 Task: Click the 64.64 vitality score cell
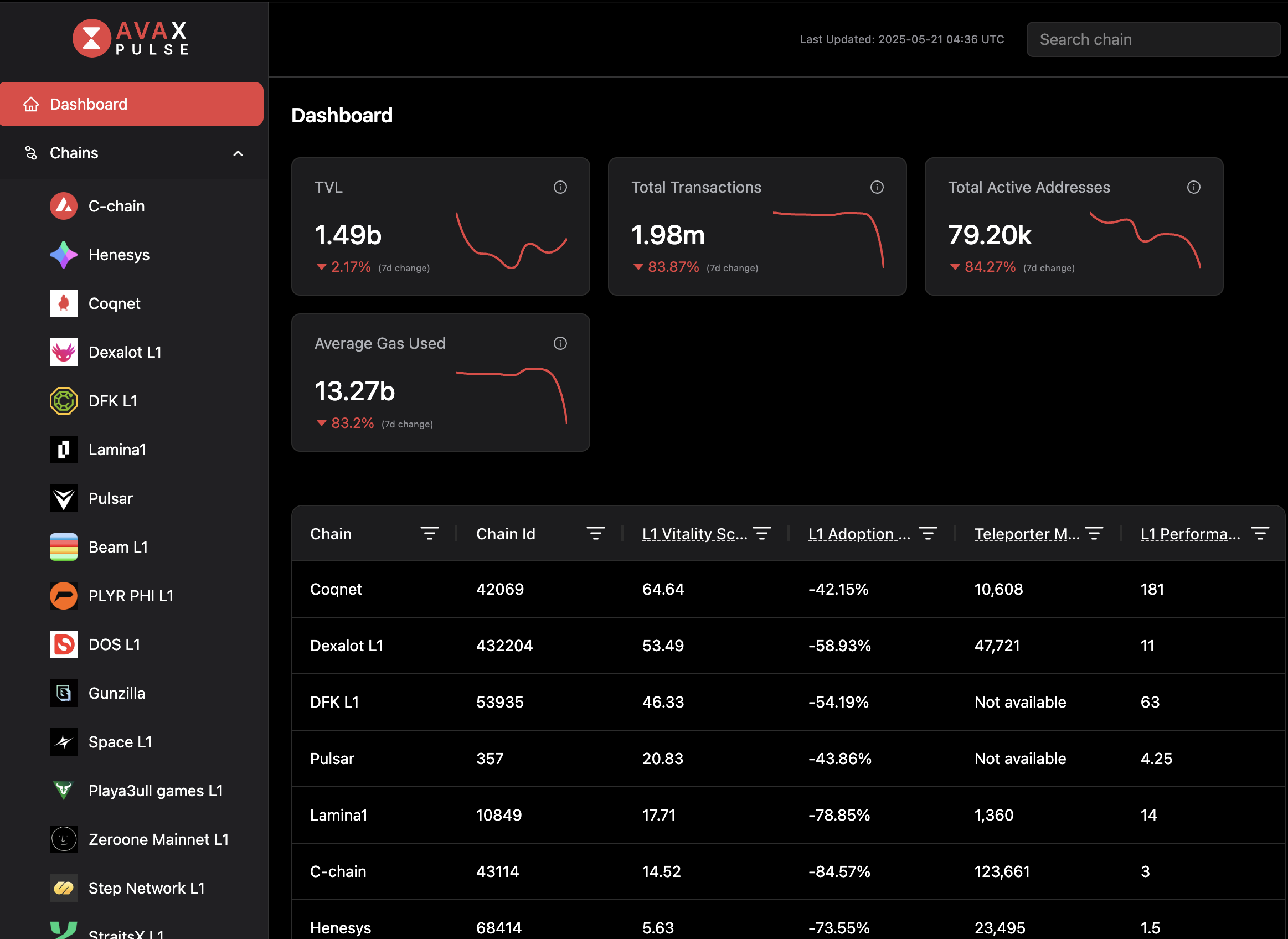click(x=663, y=589)
